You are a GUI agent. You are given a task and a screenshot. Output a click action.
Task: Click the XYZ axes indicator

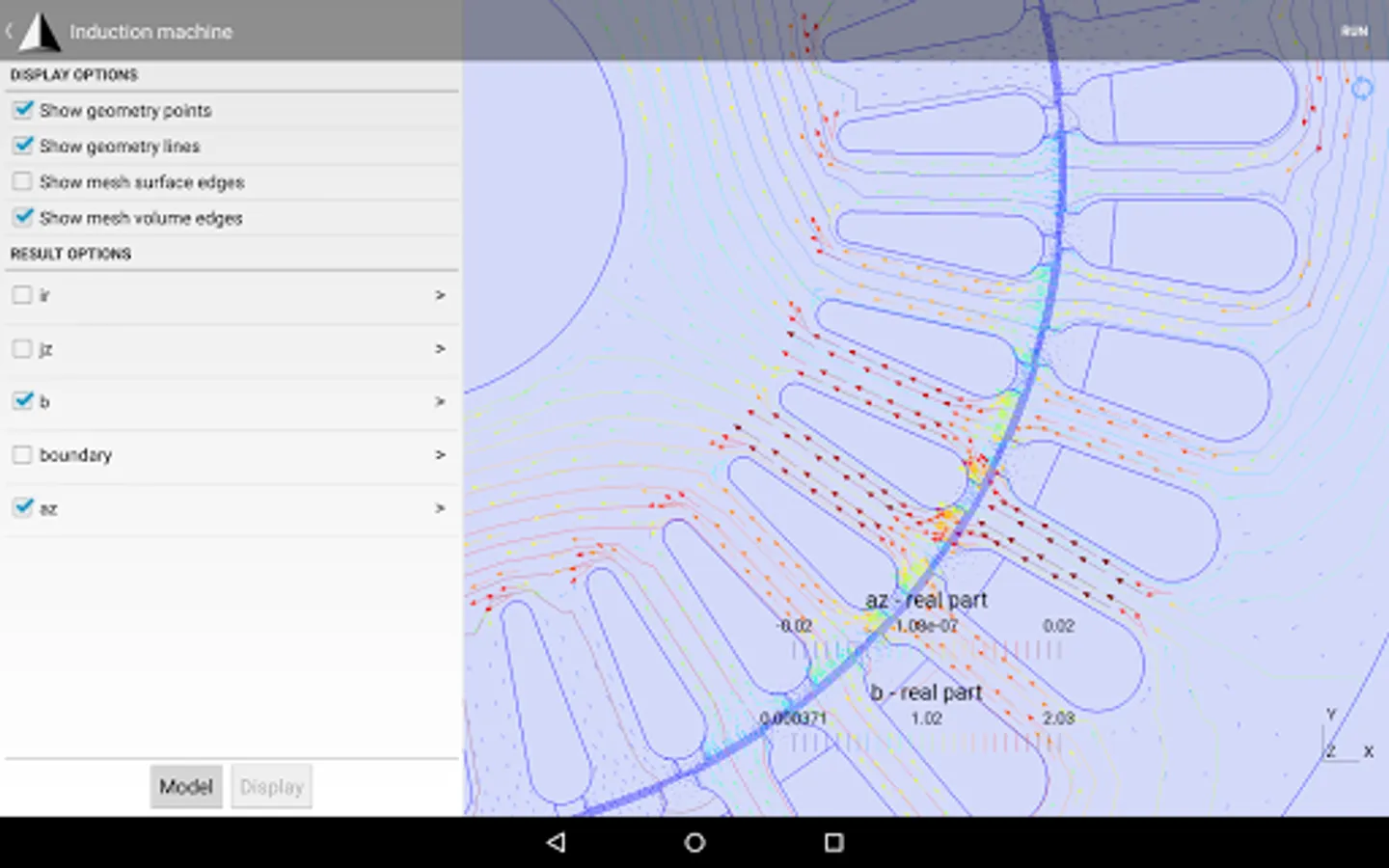click(1347, 736)
